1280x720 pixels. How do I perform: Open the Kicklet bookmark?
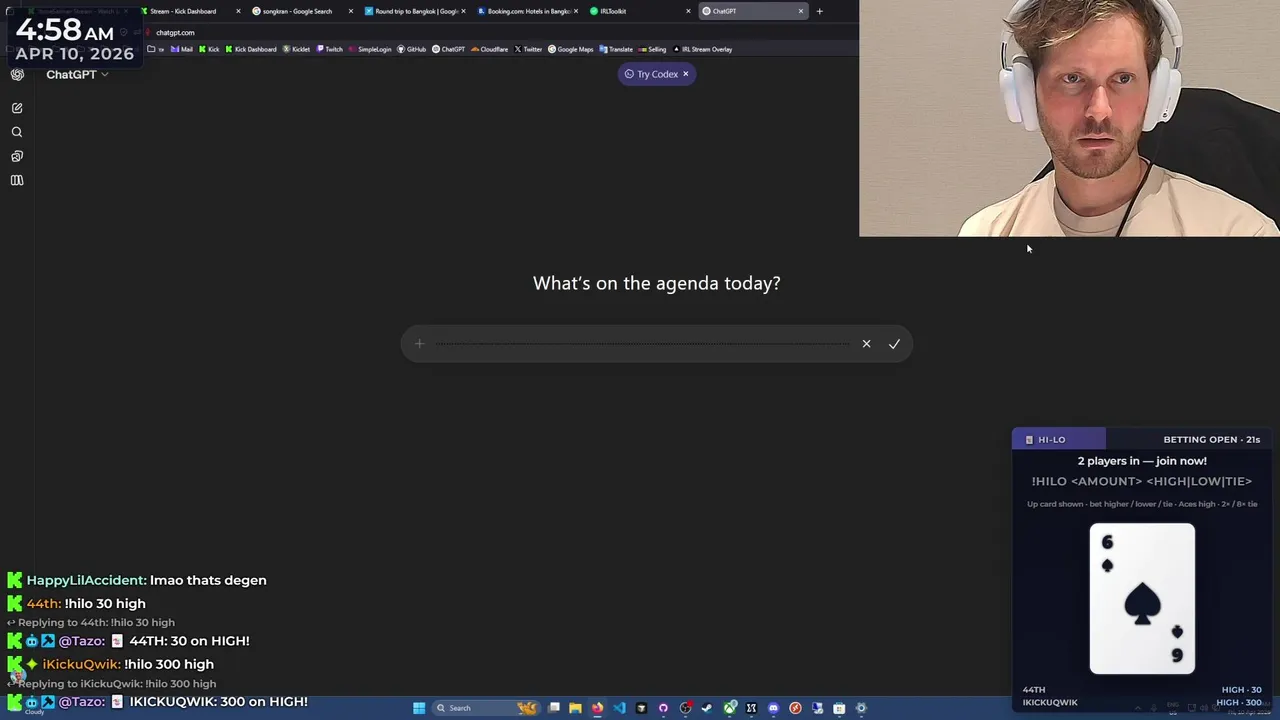click(x=295, y=49)
